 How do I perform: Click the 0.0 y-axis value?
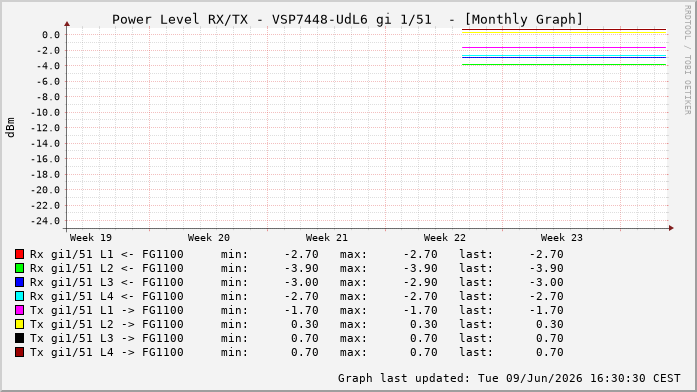tap(51, 35)
